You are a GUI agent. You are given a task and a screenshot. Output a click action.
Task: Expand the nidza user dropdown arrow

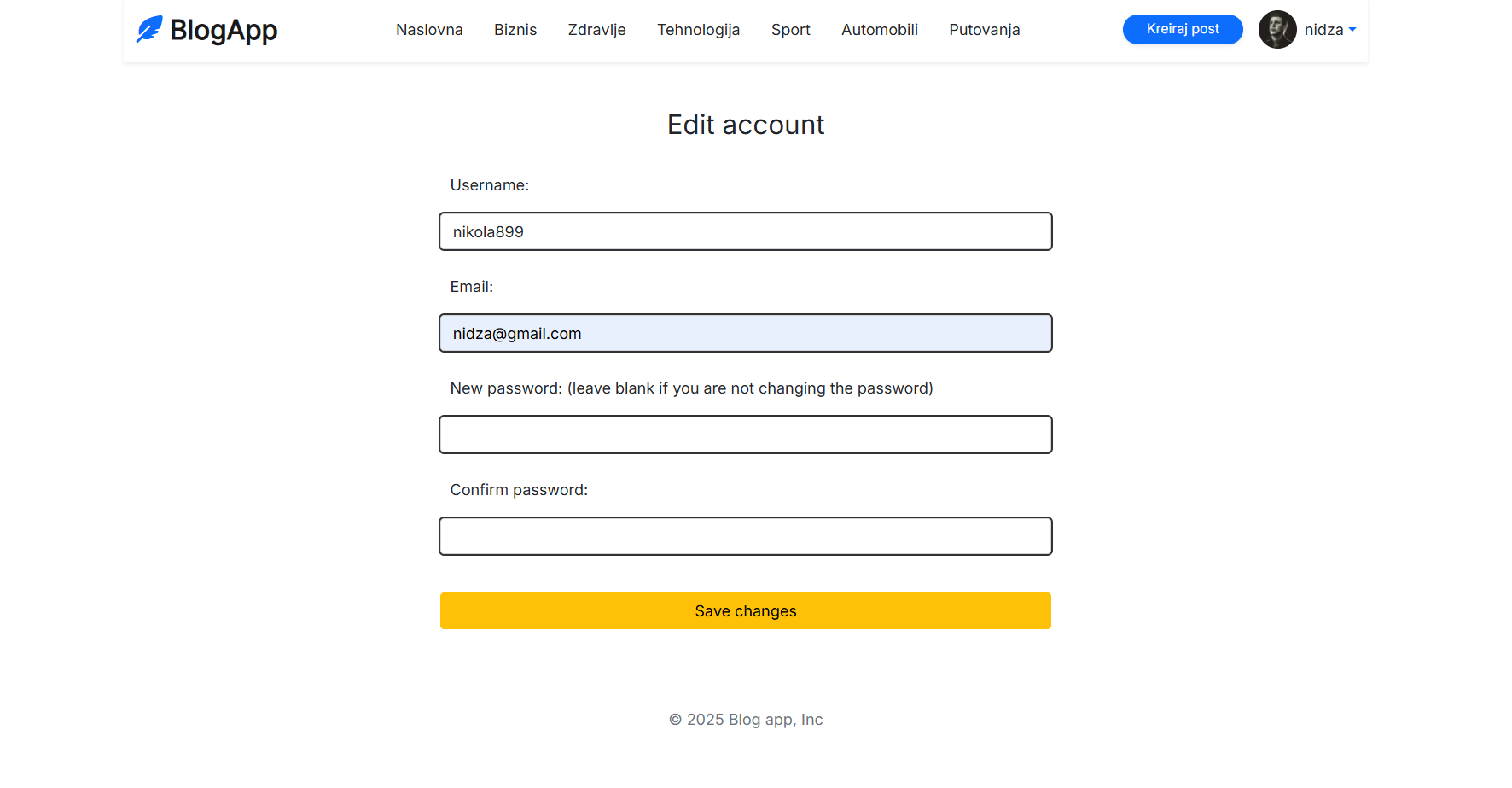(1352, 30)
